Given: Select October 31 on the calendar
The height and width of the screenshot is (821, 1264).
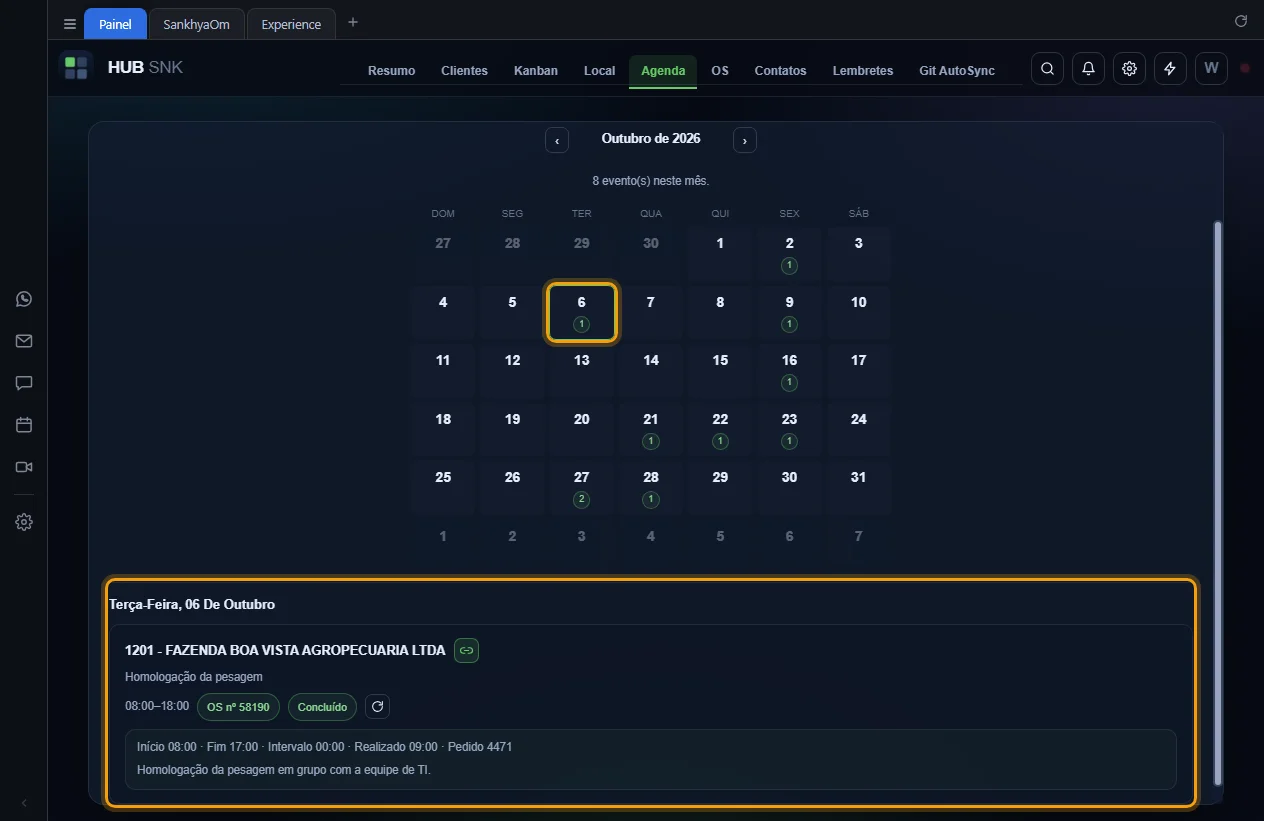Looking at the screenshot, I should pyautogui.click(x=859, y=488).
